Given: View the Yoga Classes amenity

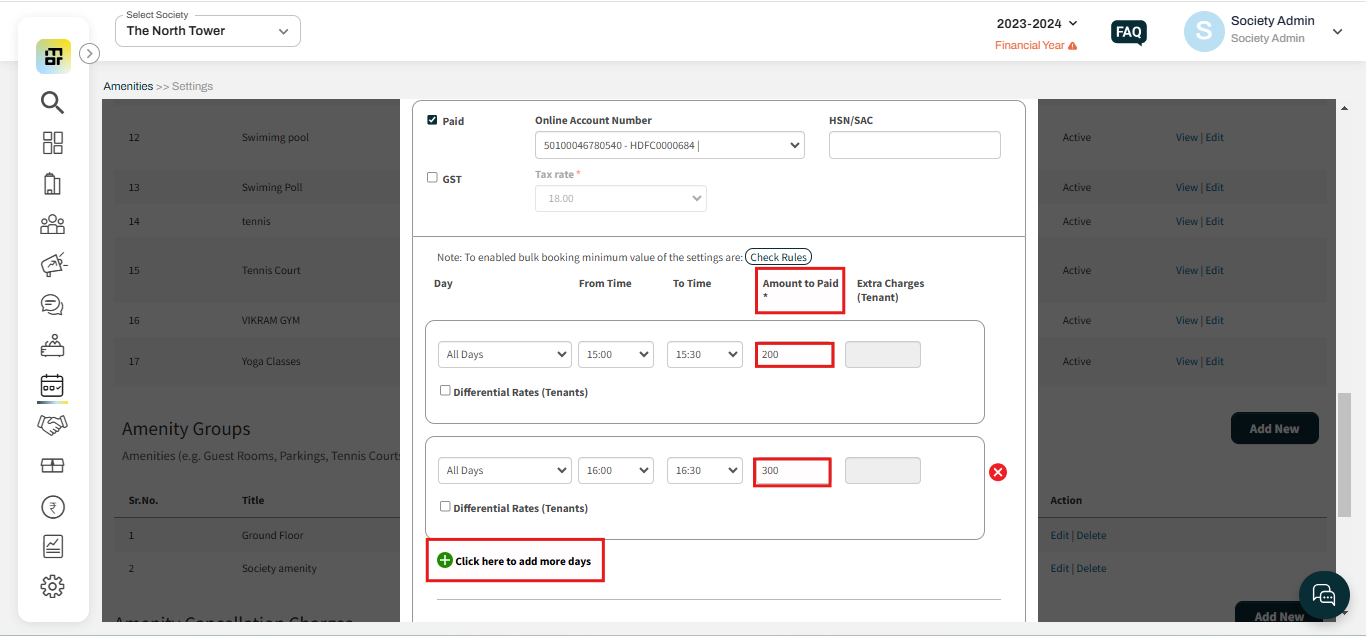Looking at the screenshot, I should coord(1187,362).
